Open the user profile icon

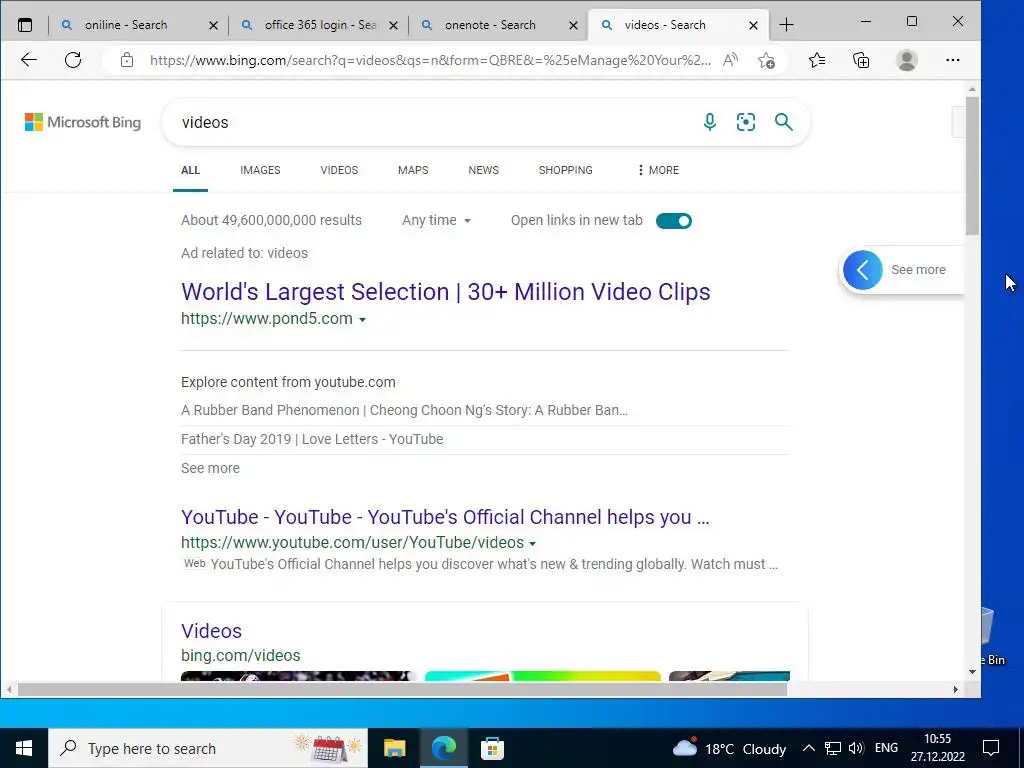pyautogui.click(x=906, y=60)
